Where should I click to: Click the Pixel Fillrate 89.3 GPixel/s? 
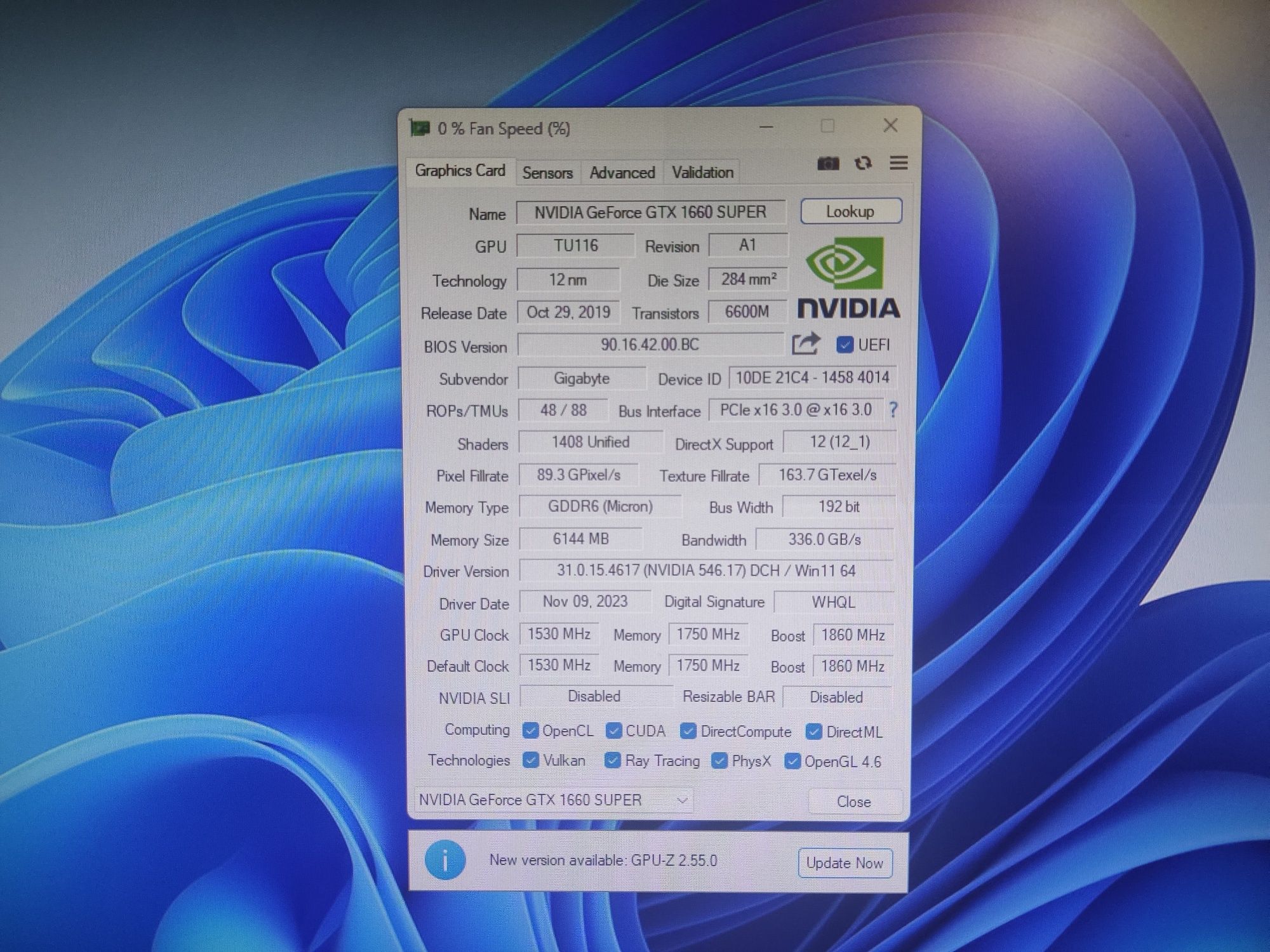tap(578, 475)
